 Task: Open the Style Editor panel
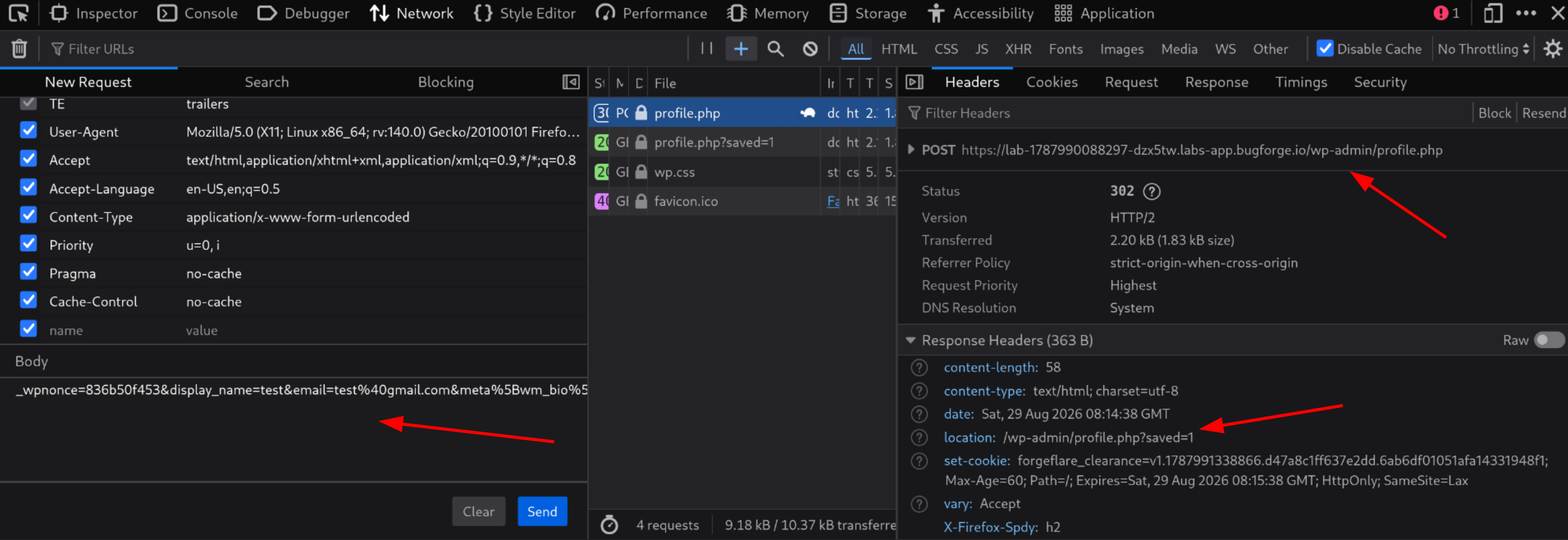525,13
